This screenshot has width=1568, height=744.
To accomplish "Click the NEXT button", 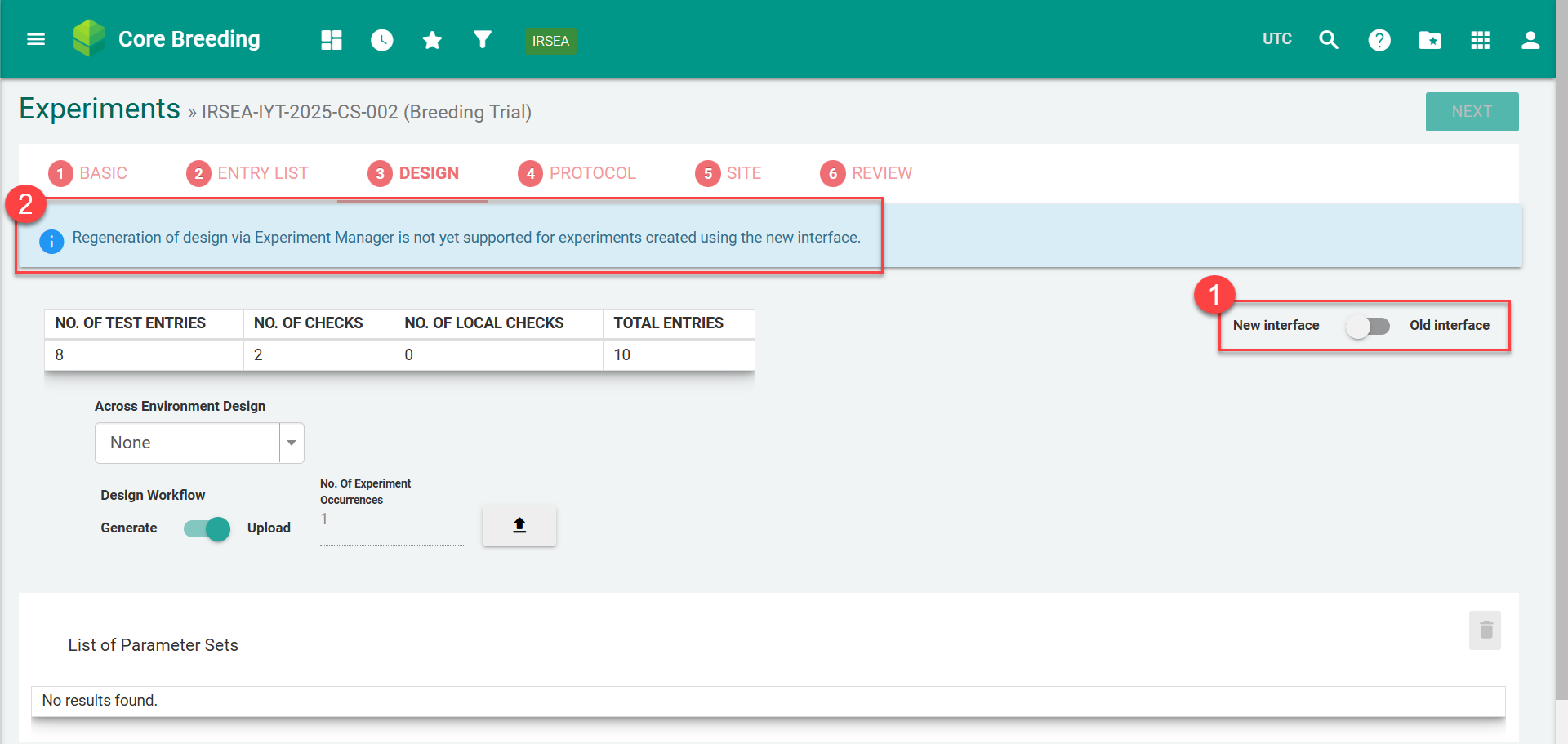I will coord(1472,112).
